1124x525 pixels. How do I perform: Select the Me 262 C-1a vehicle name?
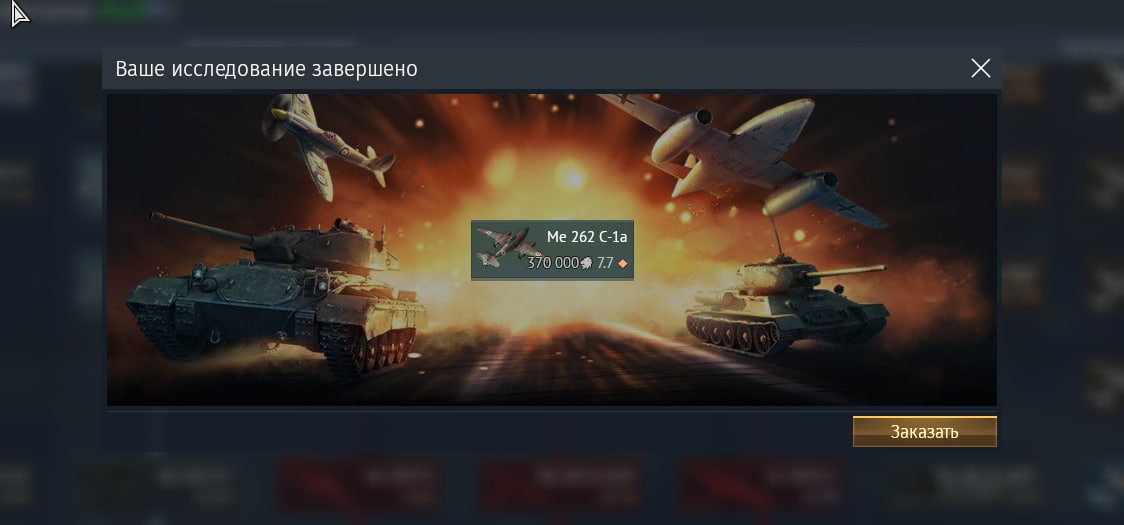(x=586, y=237)
